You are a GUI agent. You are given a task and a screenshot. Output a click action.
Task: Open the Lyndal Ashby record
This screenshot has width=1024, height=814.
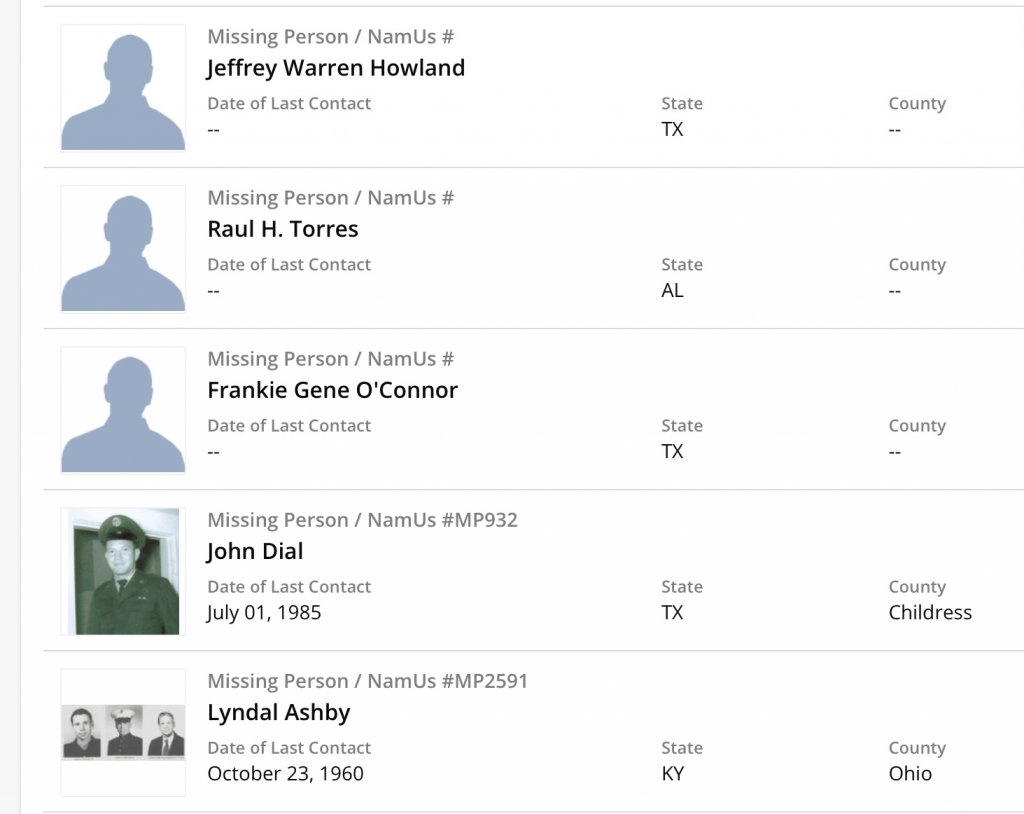[278, 712]
